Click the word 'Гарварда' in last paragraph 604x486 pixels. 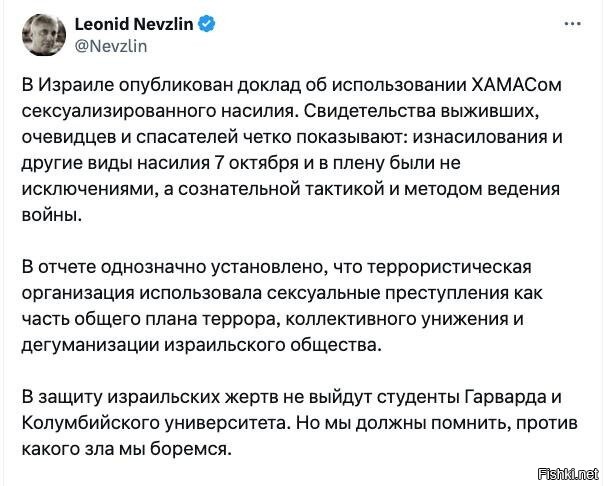[x=501, y=397]
